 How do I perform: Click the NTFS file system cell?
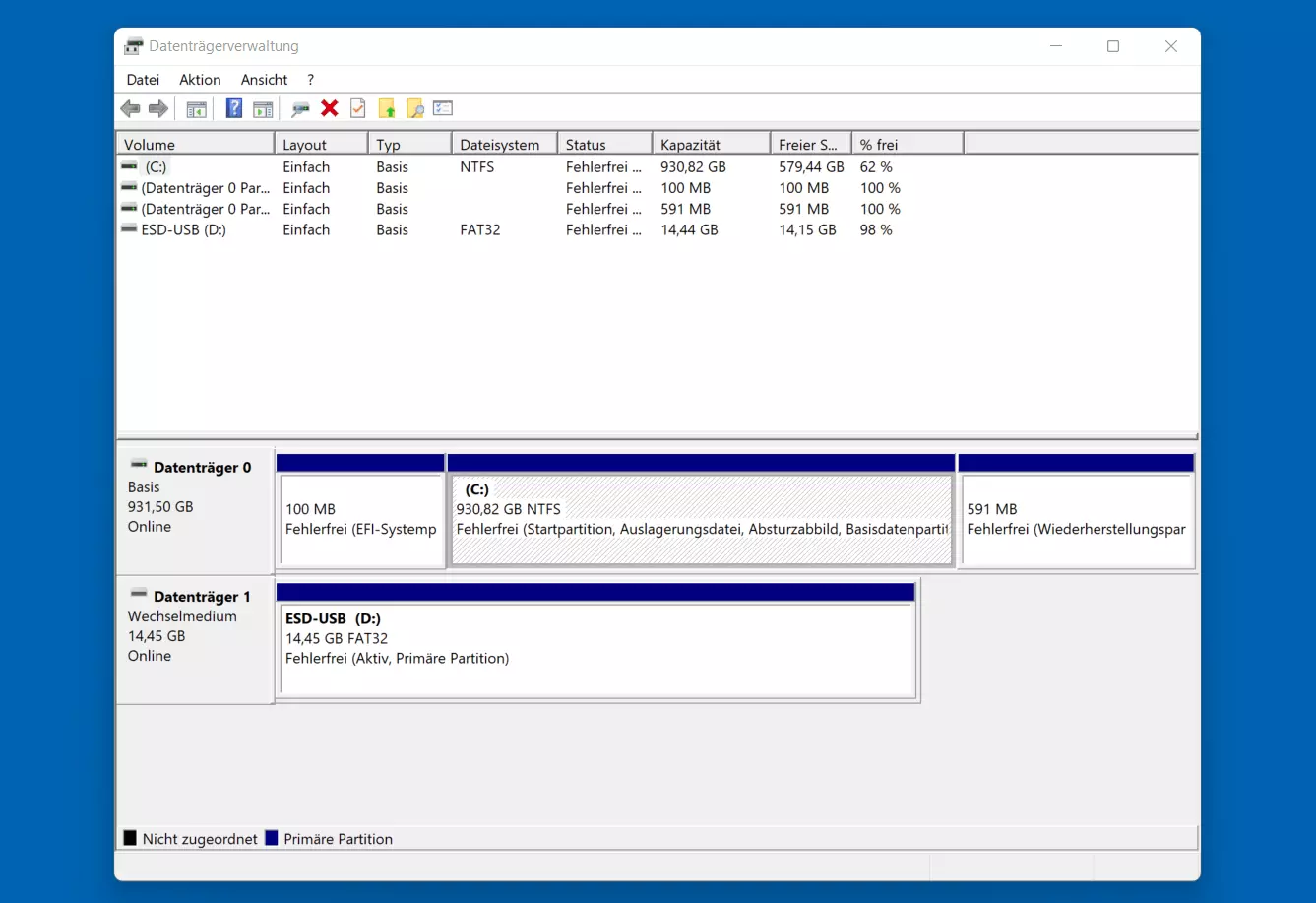tap(477, 167)
